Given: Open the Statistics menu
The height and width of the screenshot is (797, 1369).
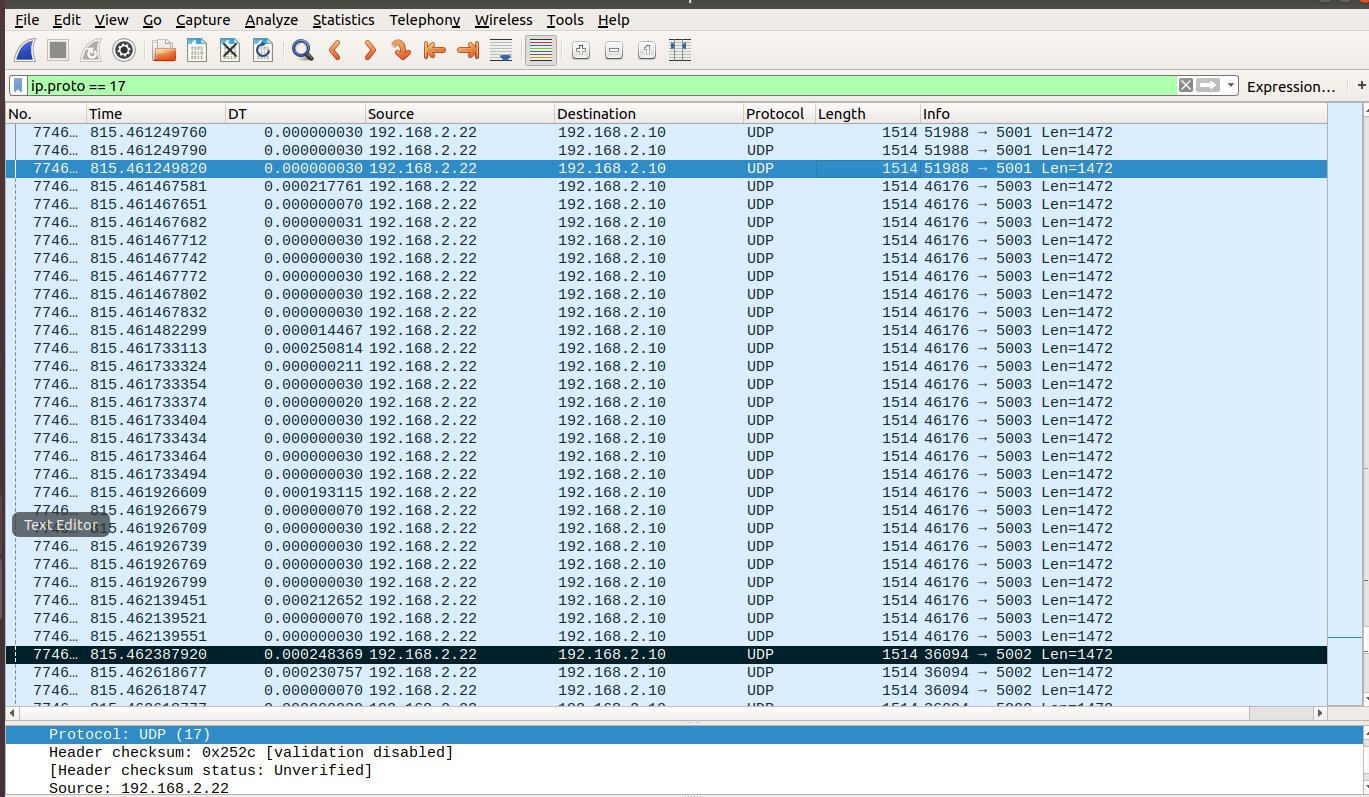Looking at the screenshot, I should pos(343,20).
